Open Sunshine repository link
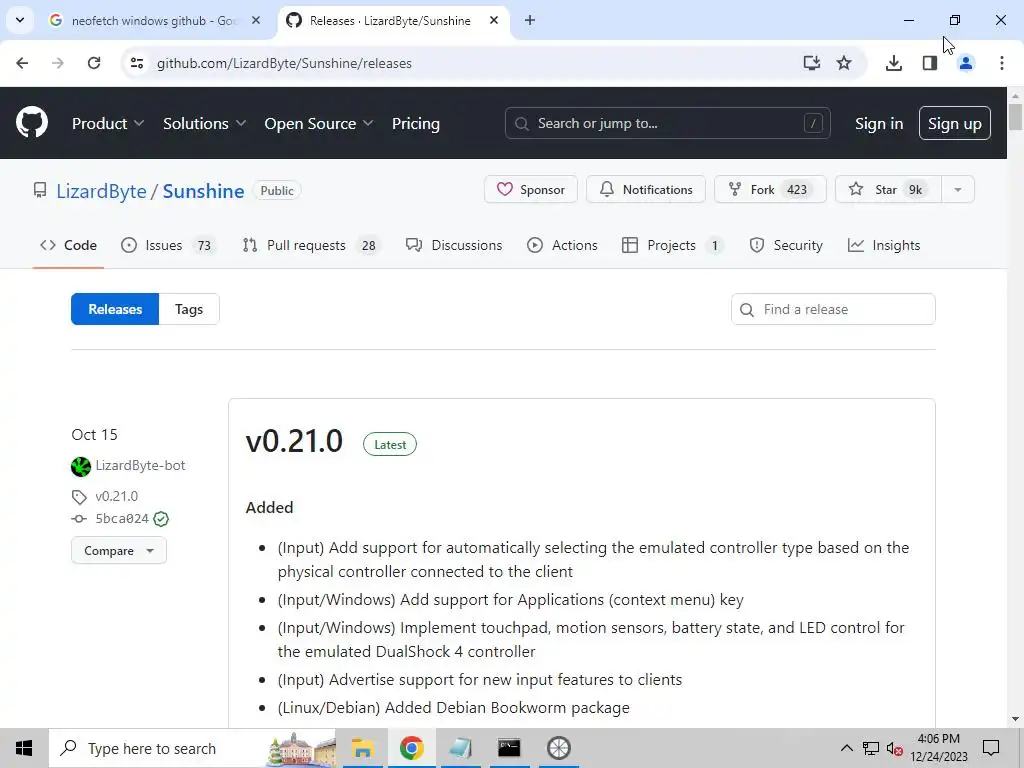The width and height of the screenshot is (1024, 768). [x=203, y=191]
